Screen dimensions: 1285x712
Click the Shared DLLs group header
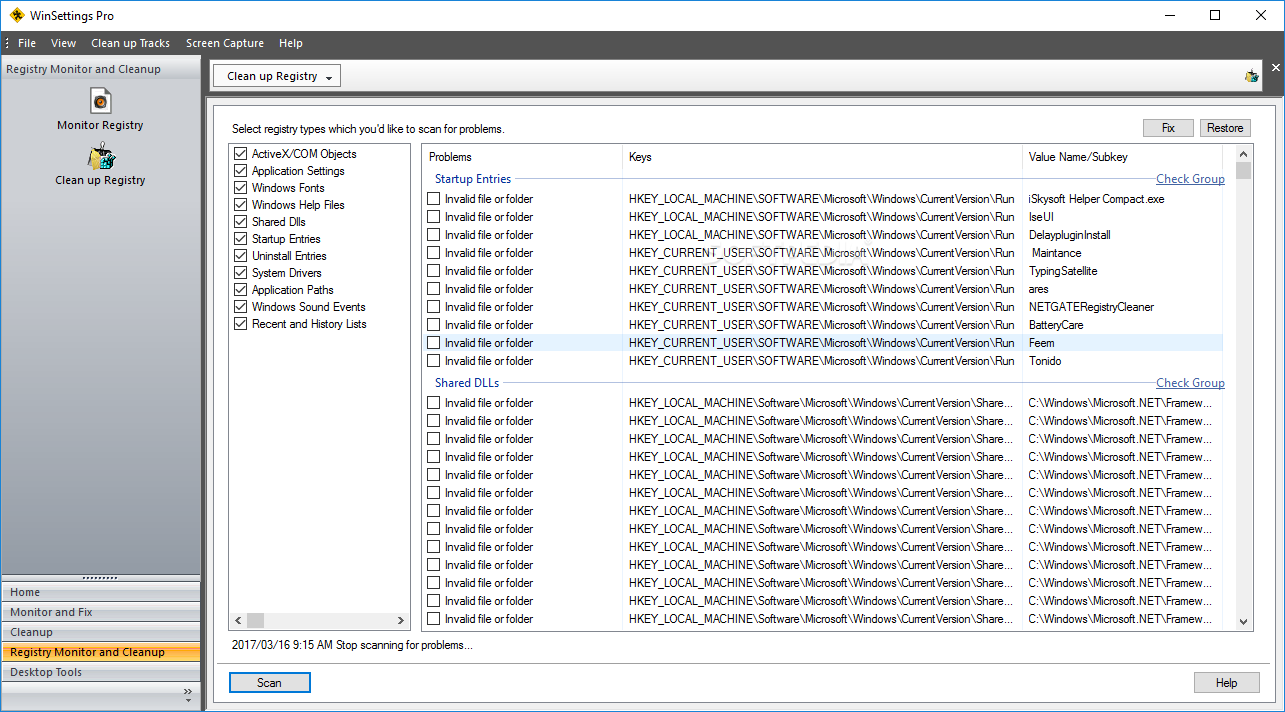pyautogui.click(x=467, y=383)
